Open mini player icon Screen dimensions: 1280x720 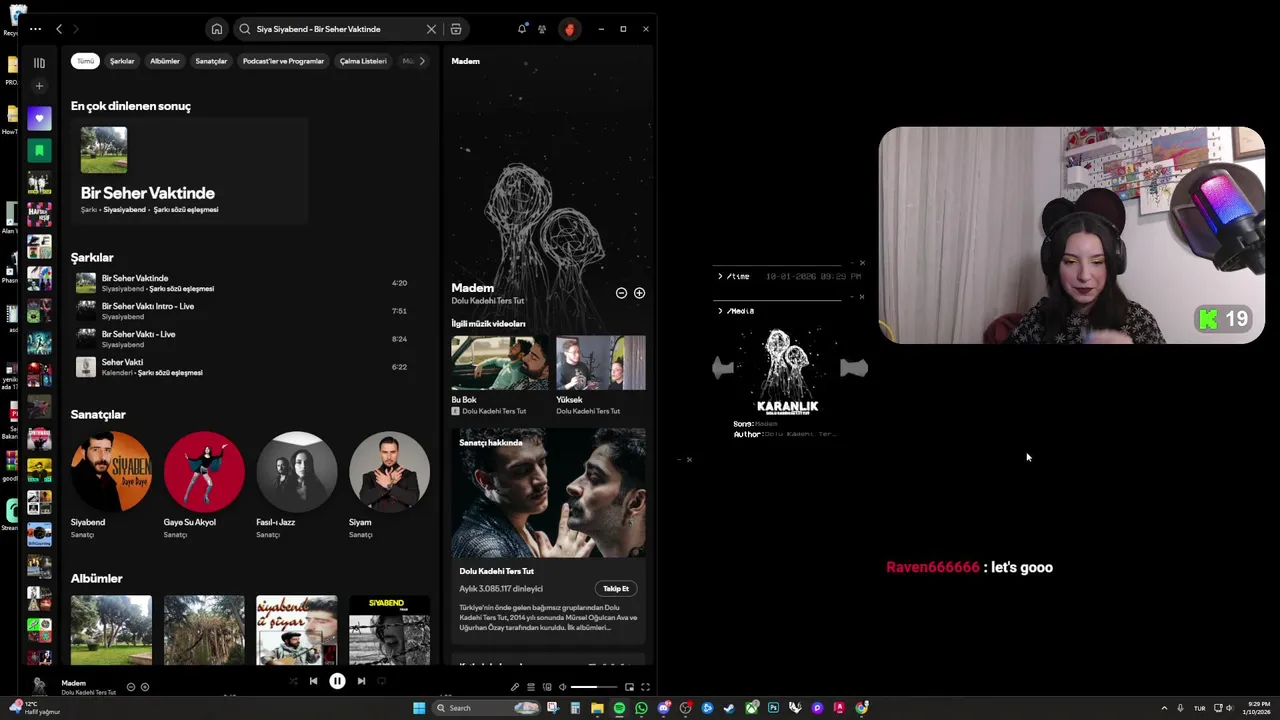pos(629,687)
